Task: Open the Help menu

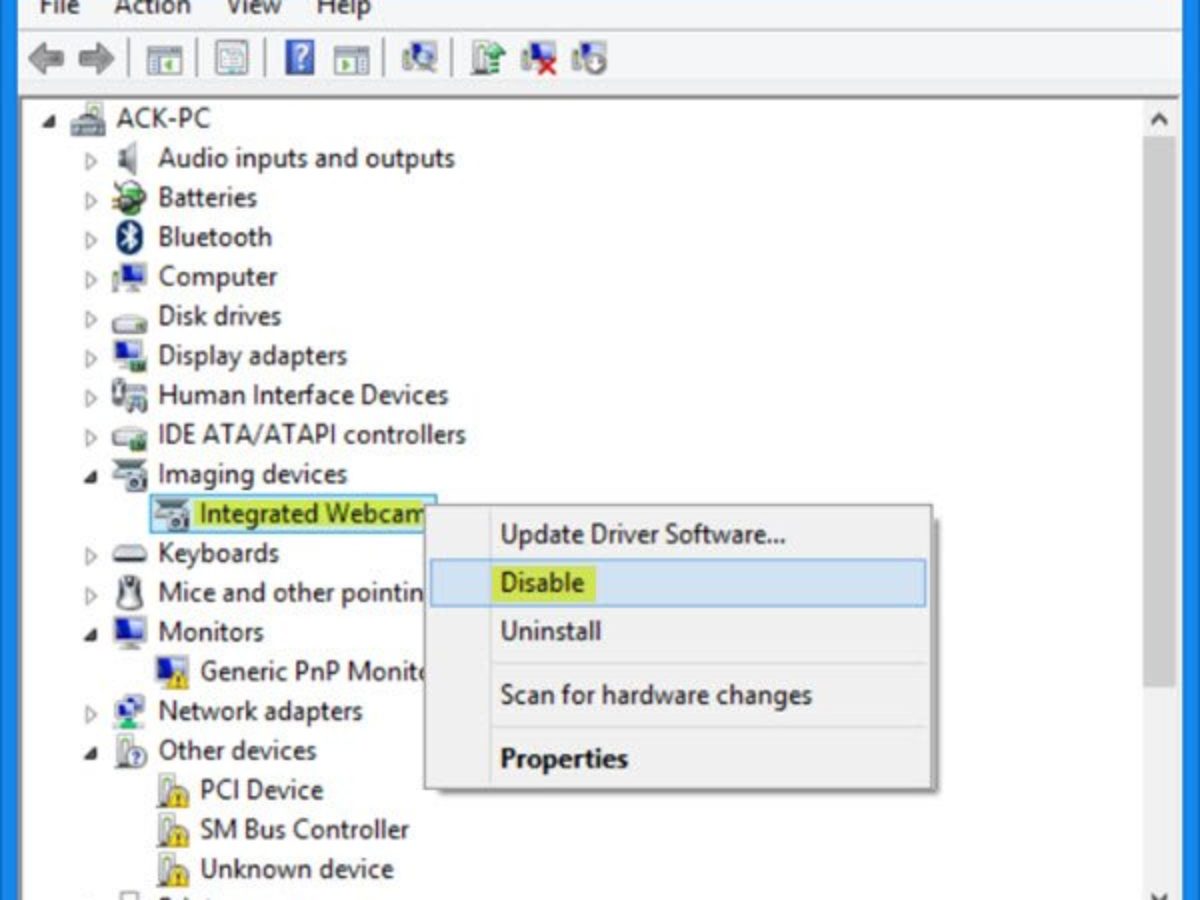Action: [344, 7]
